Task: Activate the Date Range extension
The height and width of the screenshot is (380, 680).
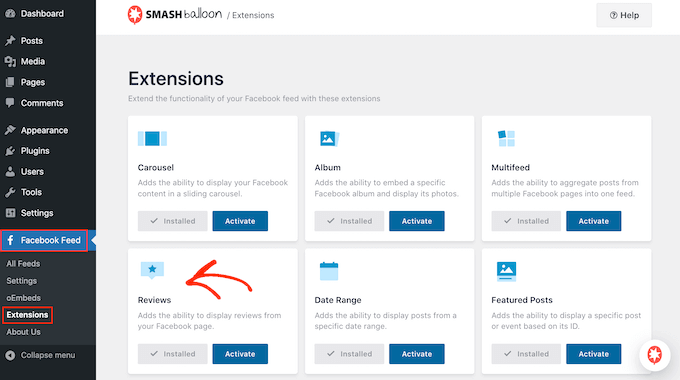Action: click(416, 354)
